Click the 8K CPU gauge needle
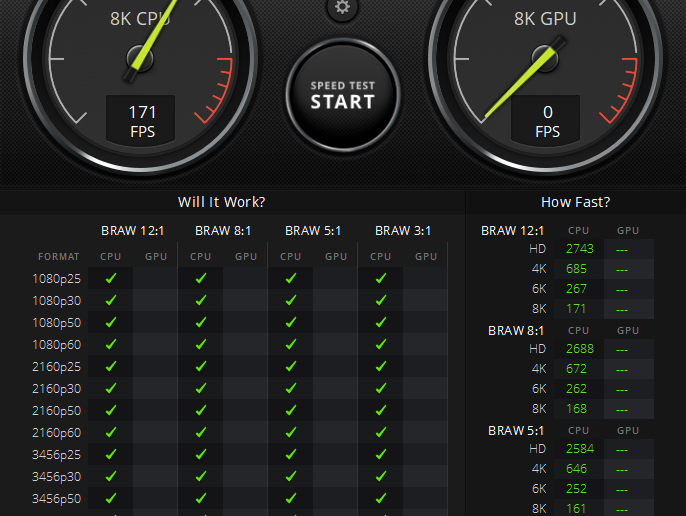The height and width of the screenshot is (516, 686). point(151,37)
